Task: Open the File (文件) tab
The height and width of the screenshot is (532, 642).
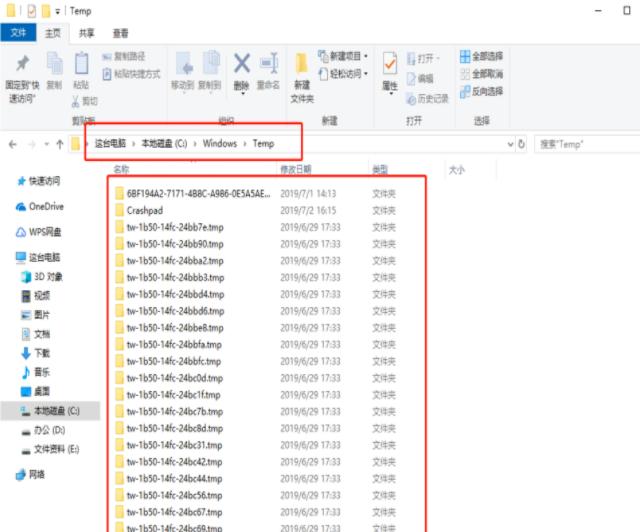Action: coord(18,32)
